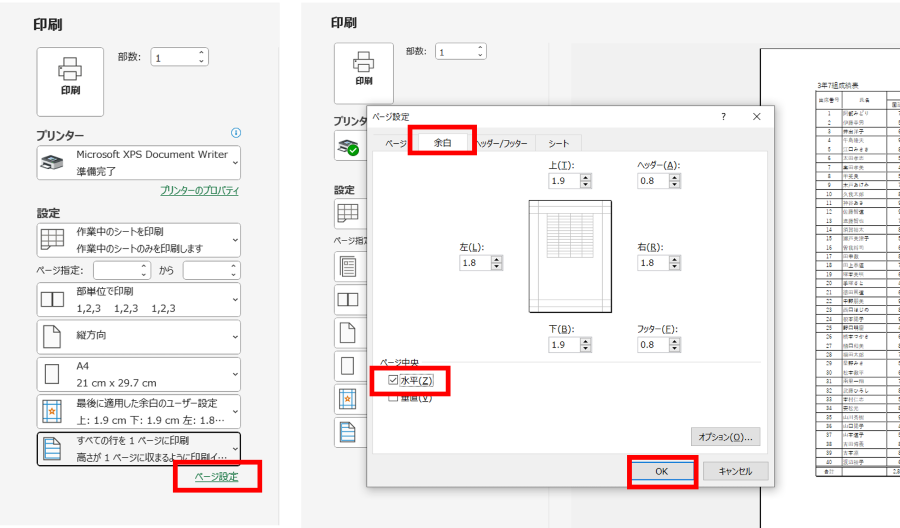This screenshot has width=900, height=528.
Task: Click the 左 left margin field
Action: (476, 263)
